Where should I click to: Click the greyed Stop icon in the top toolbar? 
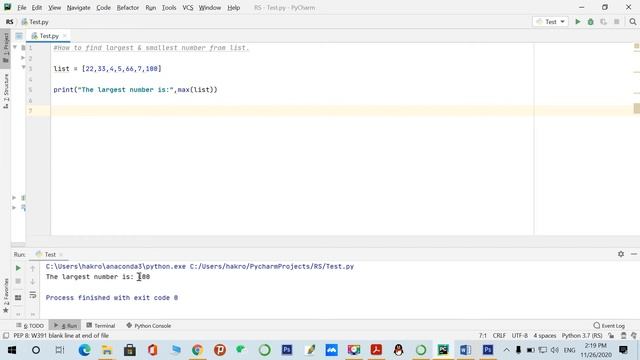pyautogui.click(x=617, y=22)
